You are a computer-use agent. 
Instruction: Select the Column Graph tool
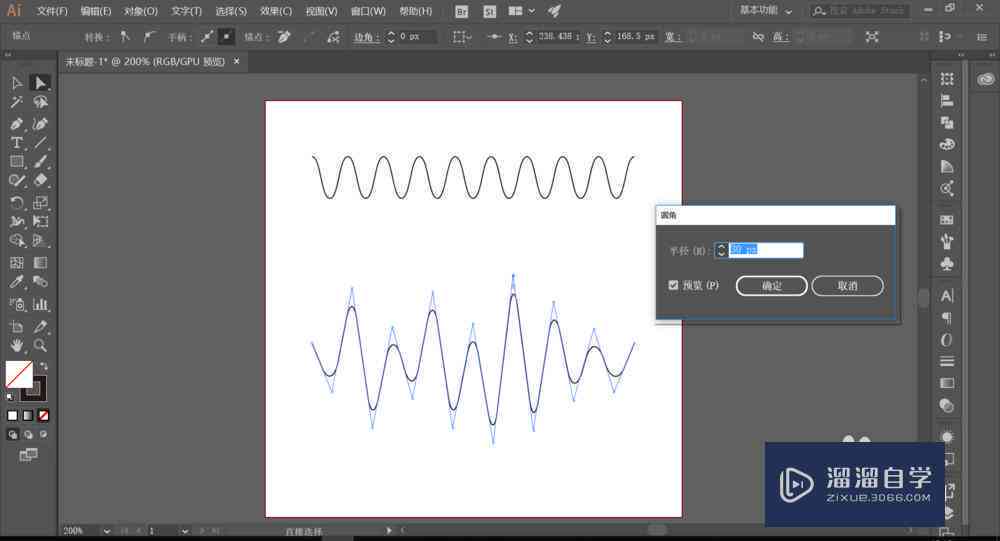(40, 304)
